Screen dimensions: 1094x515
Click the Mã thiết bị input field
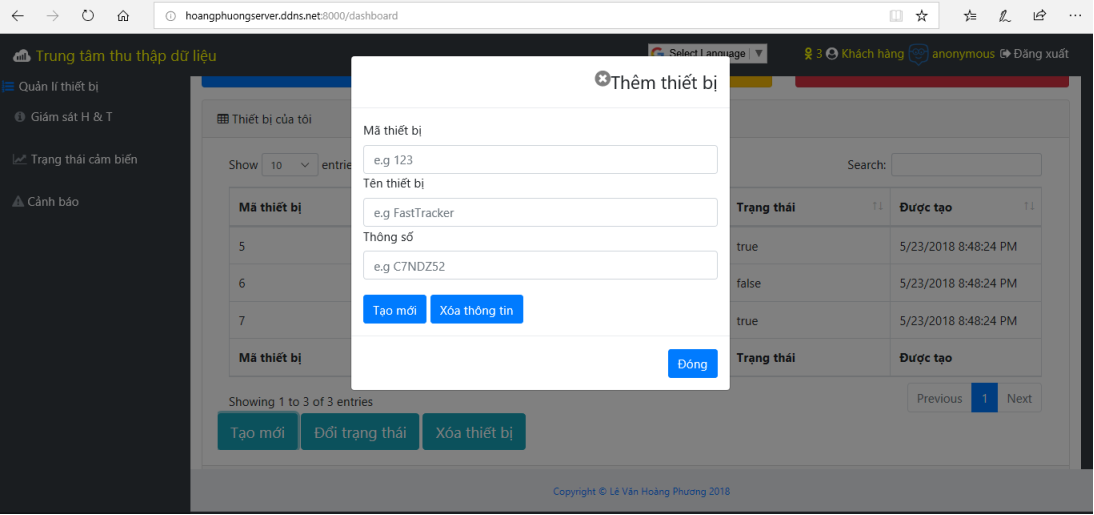pos(540,160)
